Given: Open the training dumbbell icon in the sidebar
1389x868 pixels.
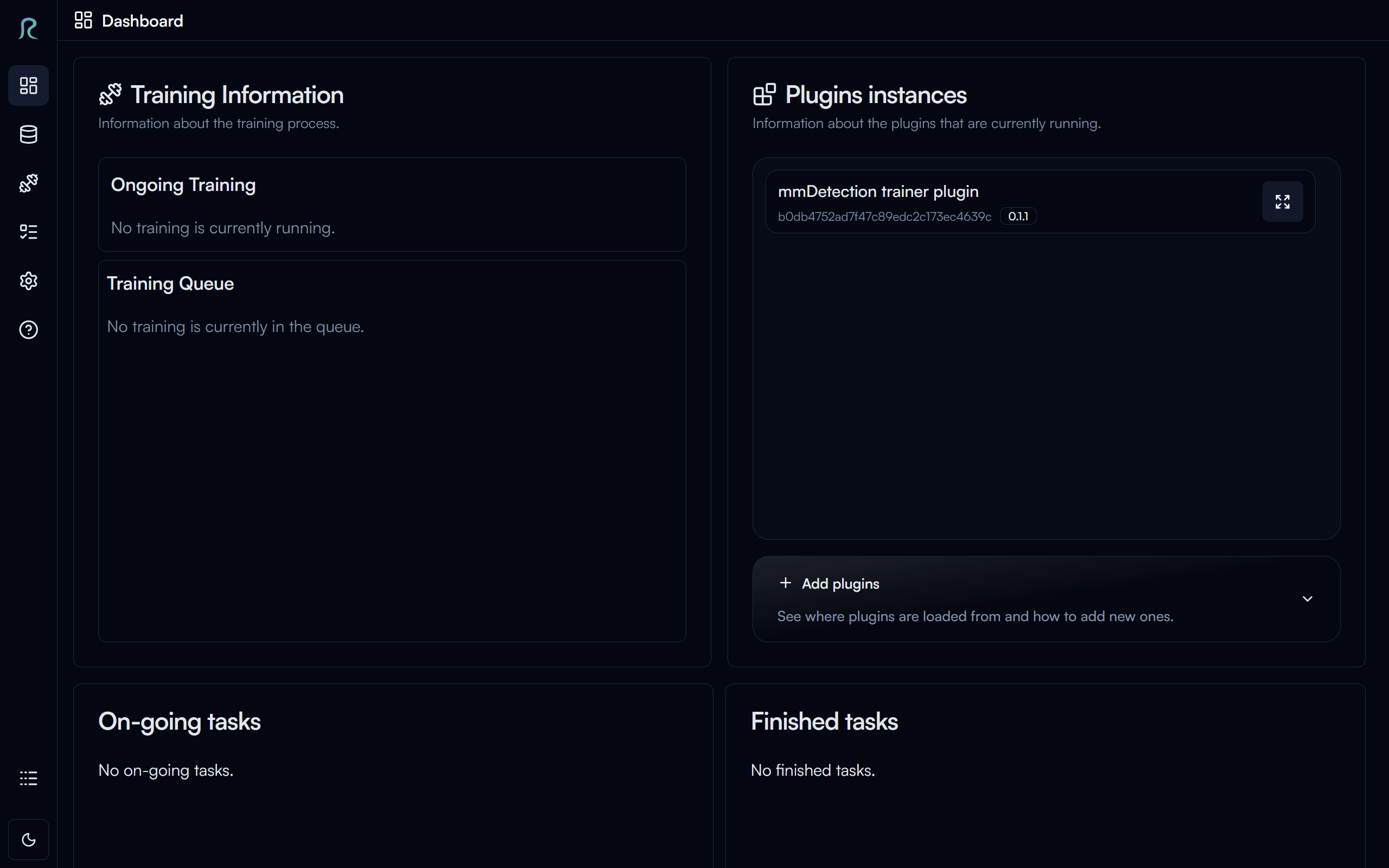Looking at the screenshot, I should 28,183.
